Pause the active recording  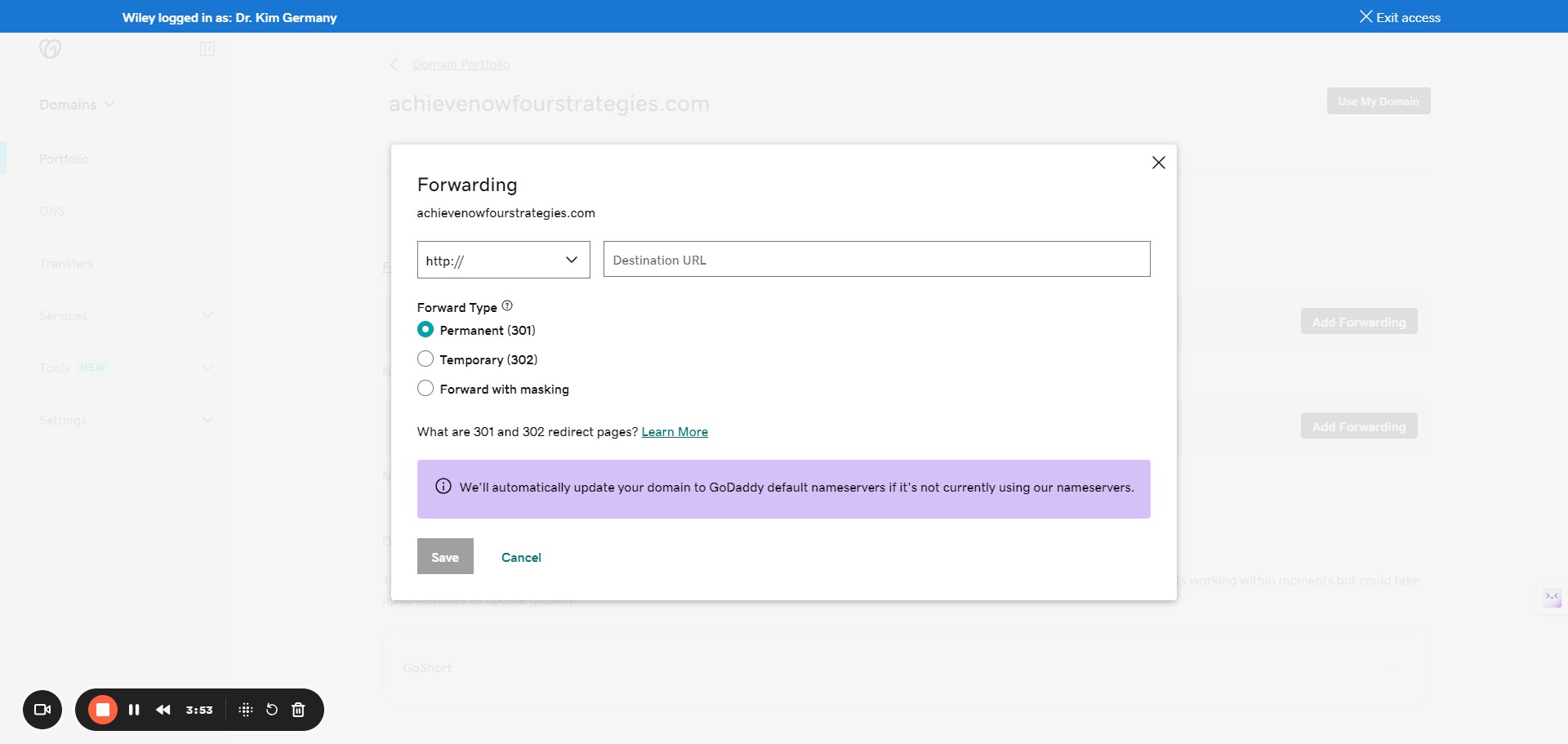pos(134,709)
